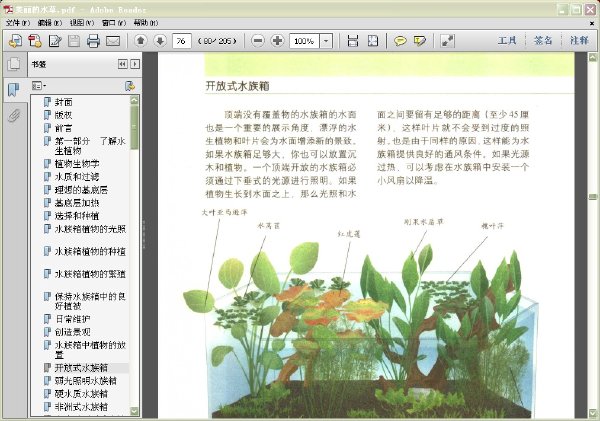The width and height of the screenshot is (600, 421).
Task: Select the 保持水族箱中的良好植被 bookmark
Action: [90, 301]
